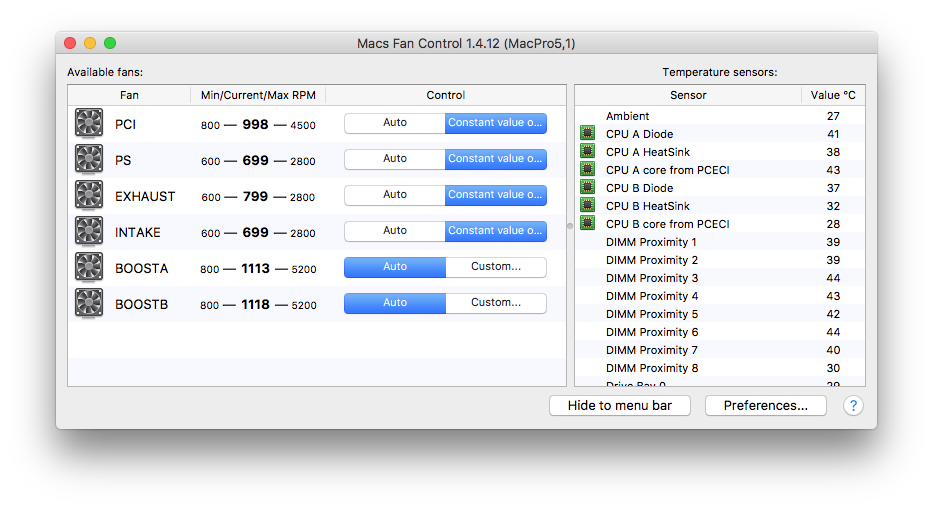The image size is (933, 509).
Task: Click the INTAKE fan icon
Action: pos(89,231)
